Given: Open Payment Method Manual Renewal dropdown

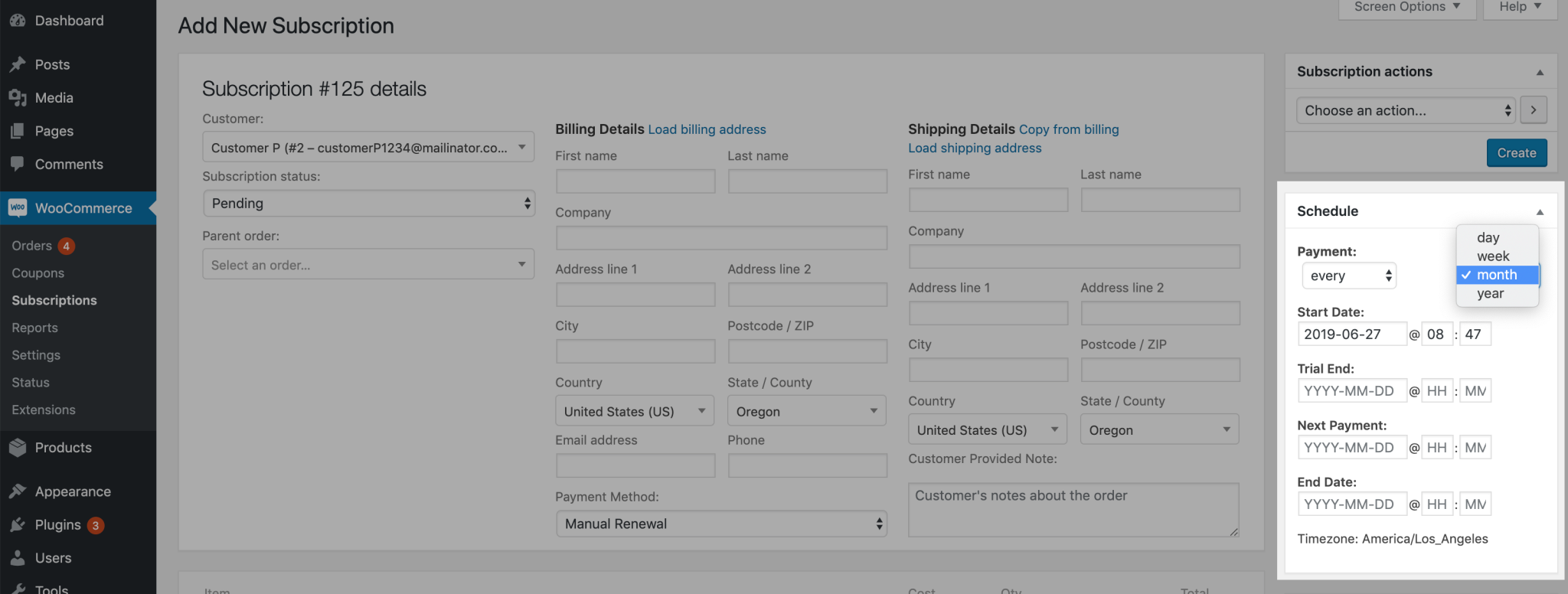Looking at the screenshot, I should click(x=721, y=524).
